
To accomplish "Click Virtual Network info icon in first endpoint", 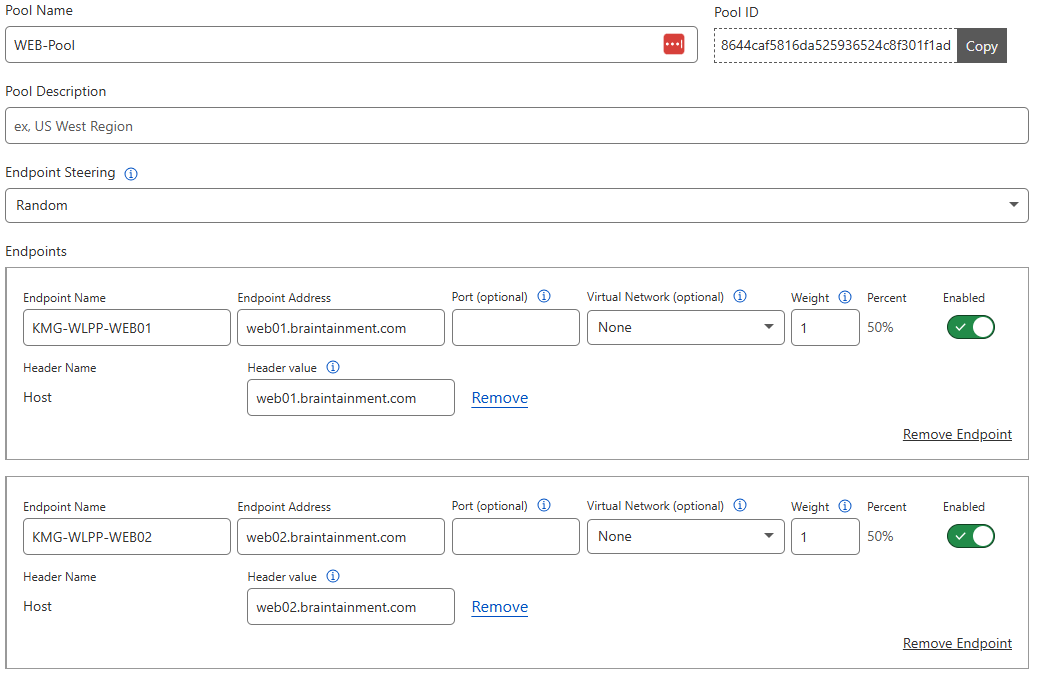I will (x=740, y=297).
